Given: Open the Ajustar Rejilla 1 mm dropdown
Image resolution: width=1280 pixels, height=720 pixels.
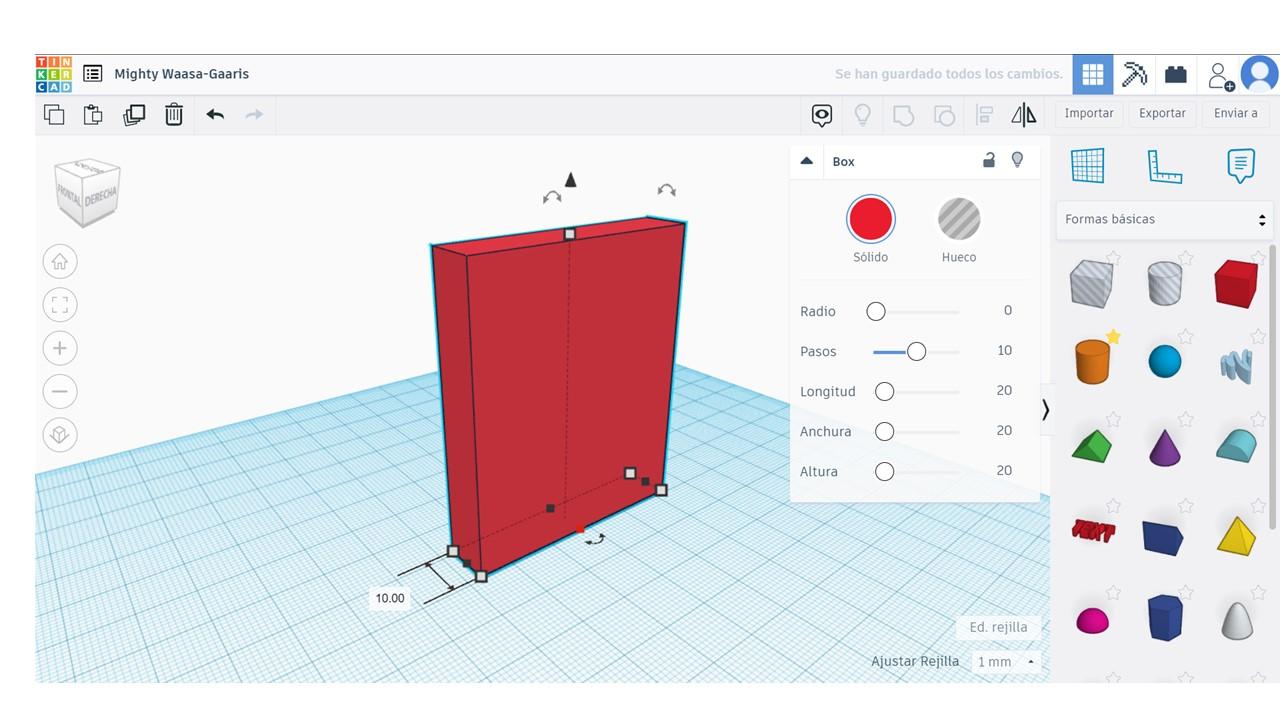Looking at the screenshot, I should point(1006,662).
